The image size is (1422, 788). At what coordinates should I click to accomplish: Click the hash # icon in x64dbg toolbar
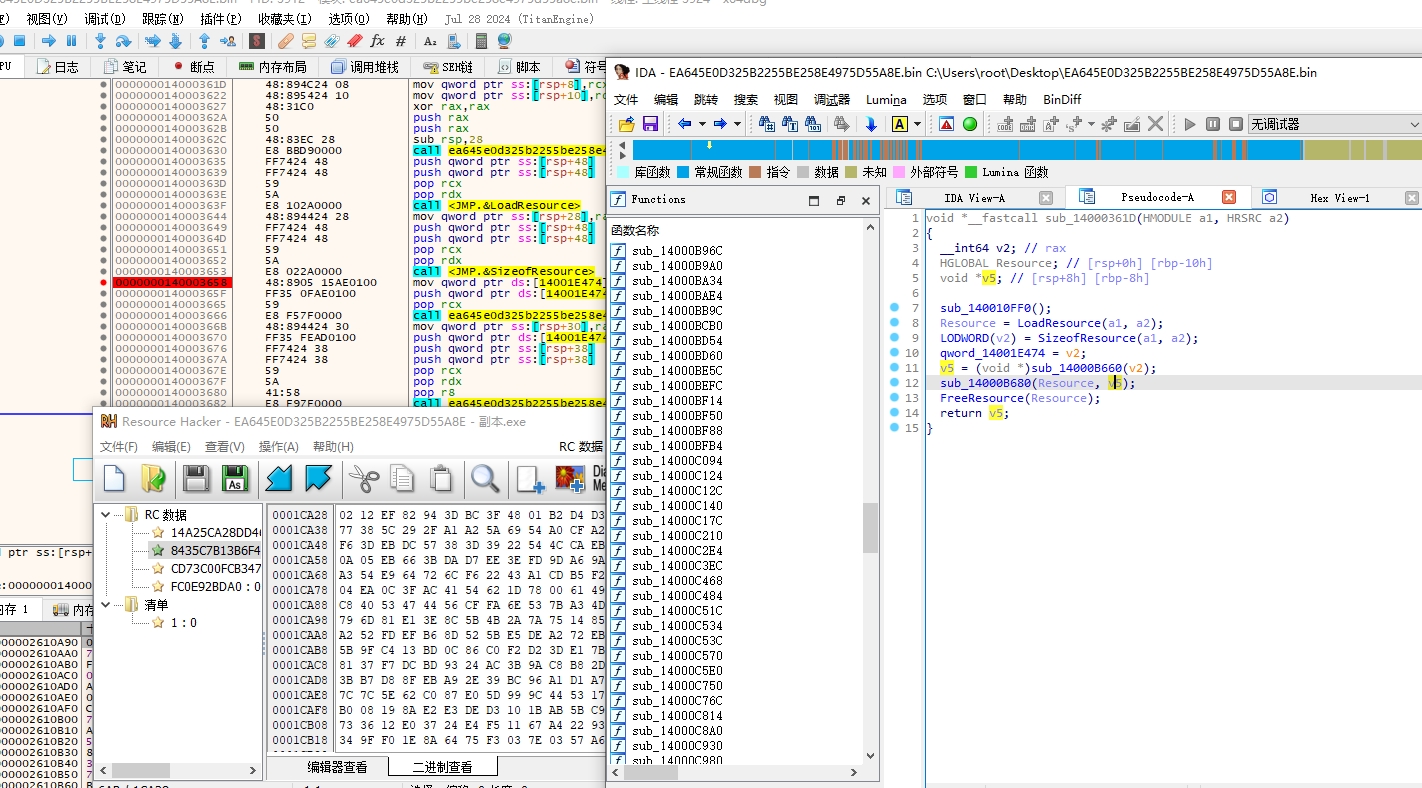[x=401, y=41]
